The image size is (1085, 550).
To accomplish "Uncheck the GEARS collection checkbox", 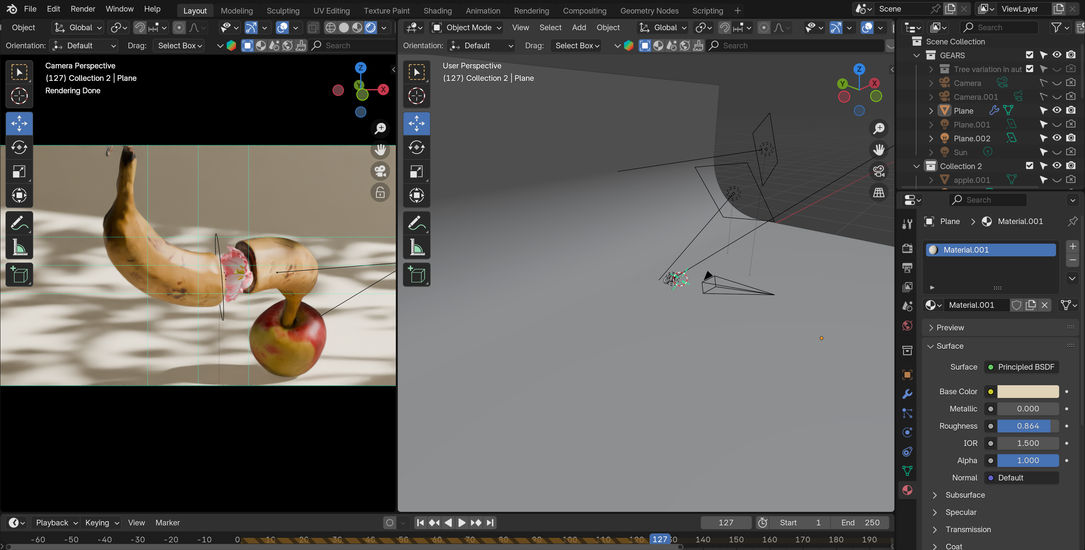I will (1029, 55).
